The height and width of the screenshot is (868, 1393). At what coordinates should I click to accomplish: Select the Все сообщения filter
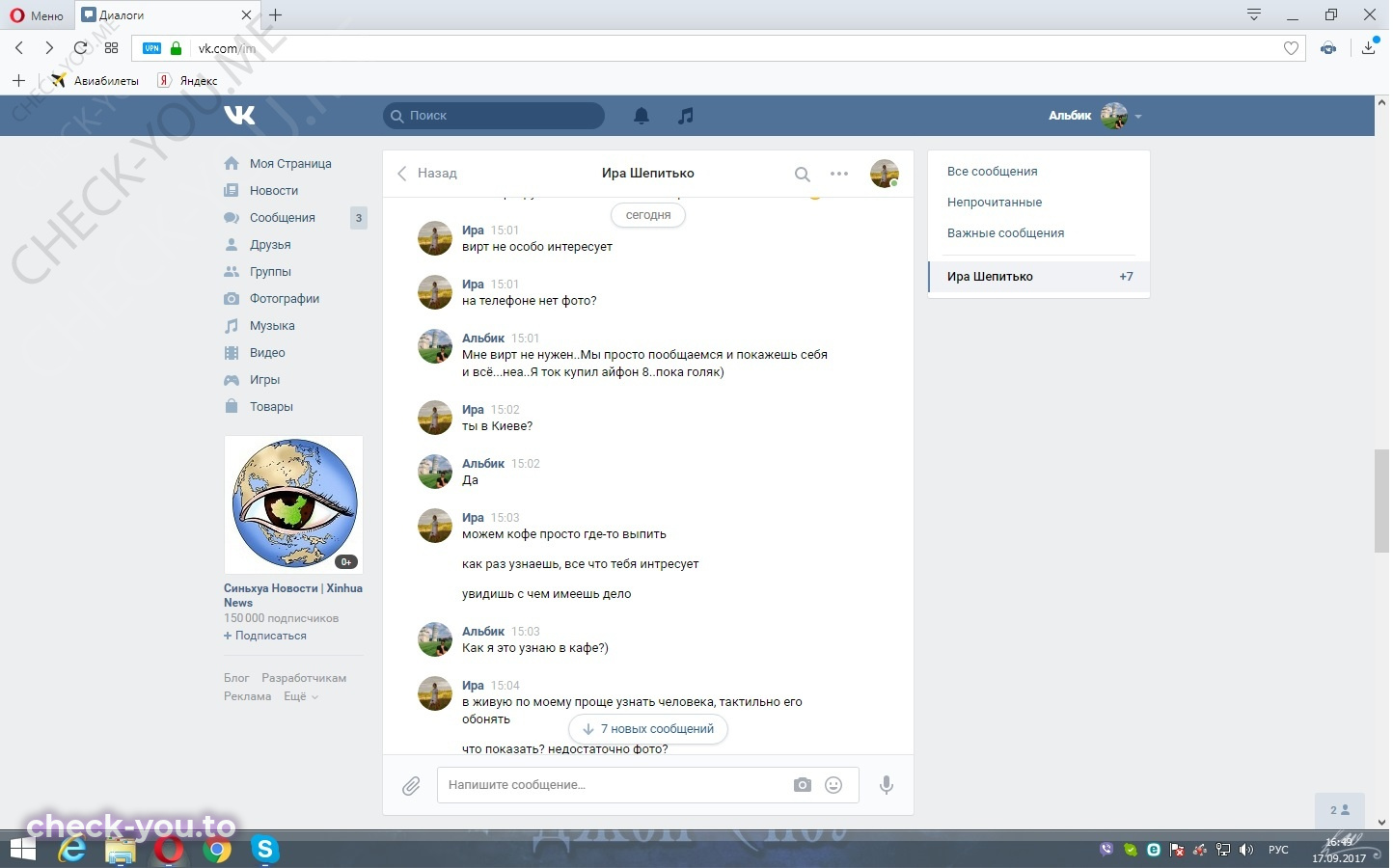[993, 172]
